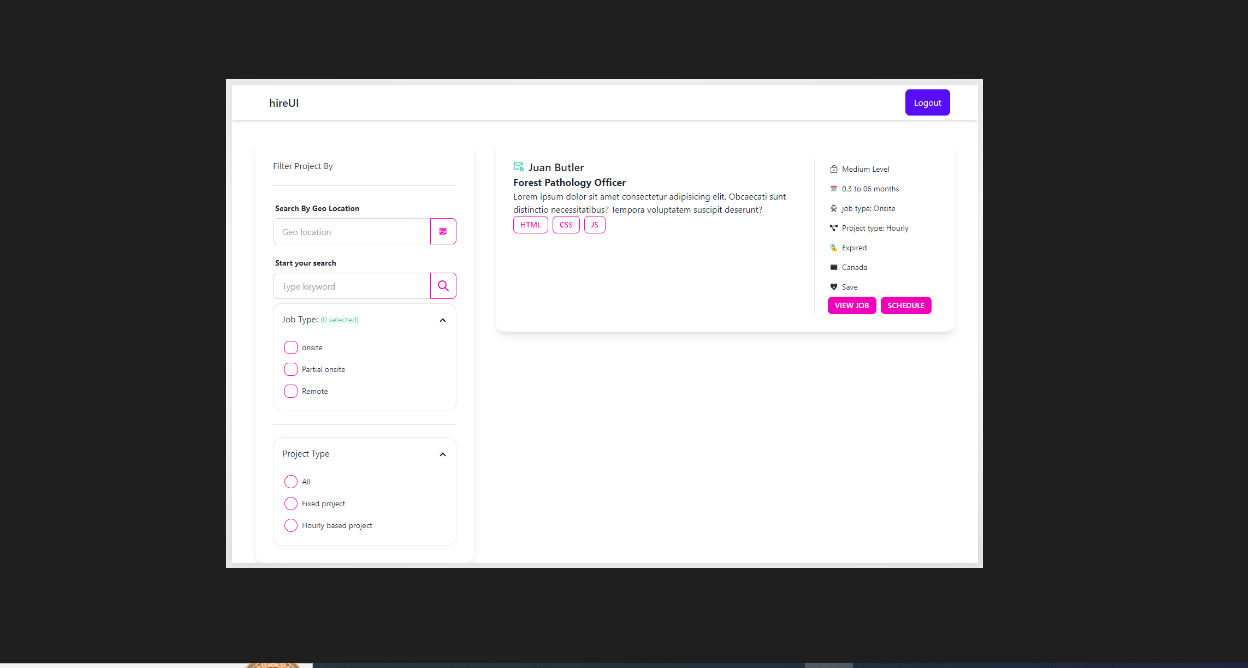Enable the Partial onsite checkbox
Viewport: 1248px width, 668px height.
coord(291,369)
